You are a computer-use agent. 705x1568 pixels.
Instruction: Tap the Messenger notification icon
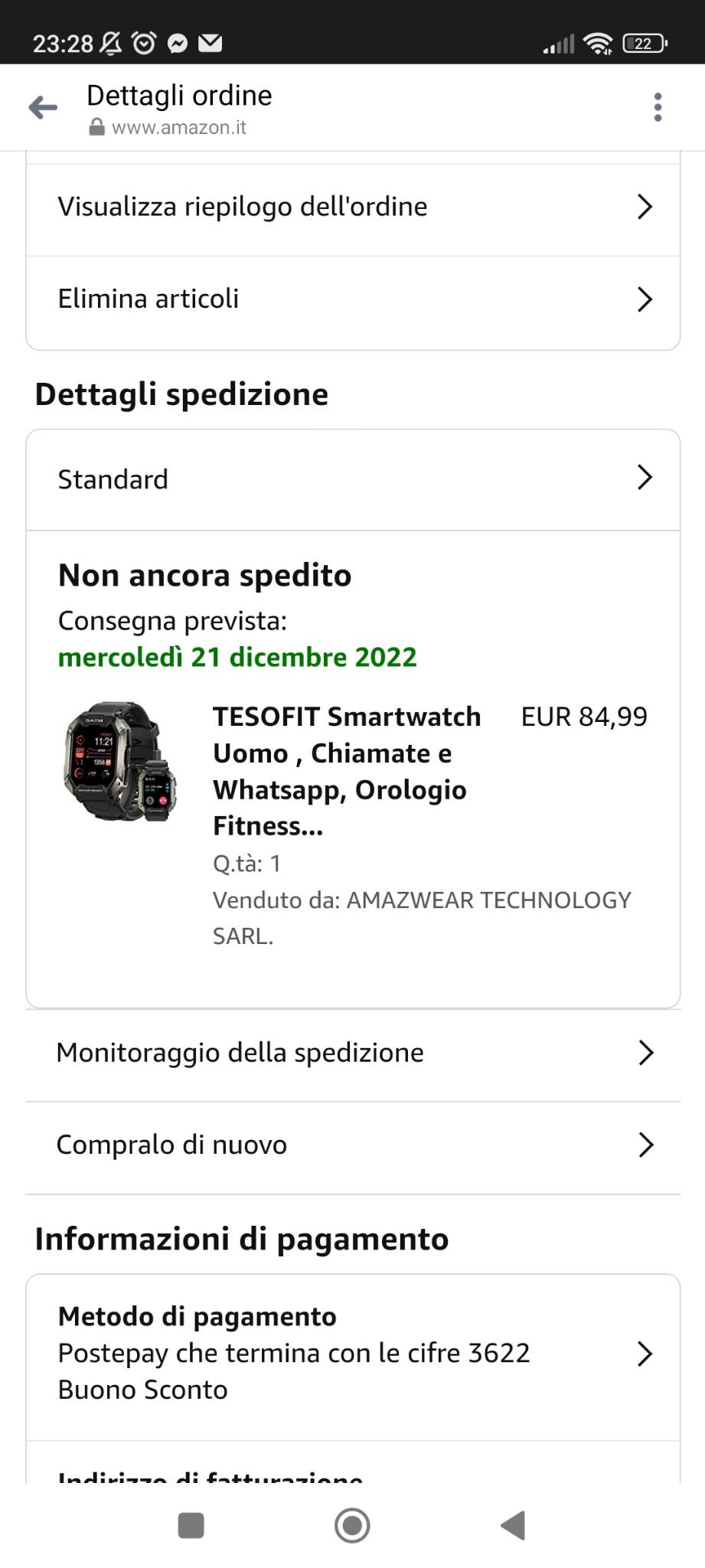[x=178, y=44]
